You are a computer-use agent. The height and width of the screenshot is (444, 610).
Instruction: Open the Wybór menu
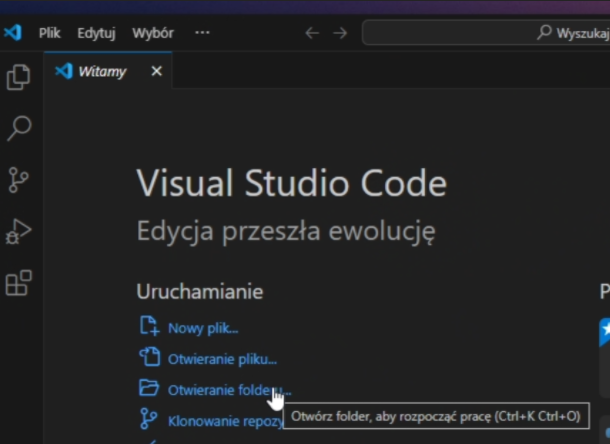153,33
